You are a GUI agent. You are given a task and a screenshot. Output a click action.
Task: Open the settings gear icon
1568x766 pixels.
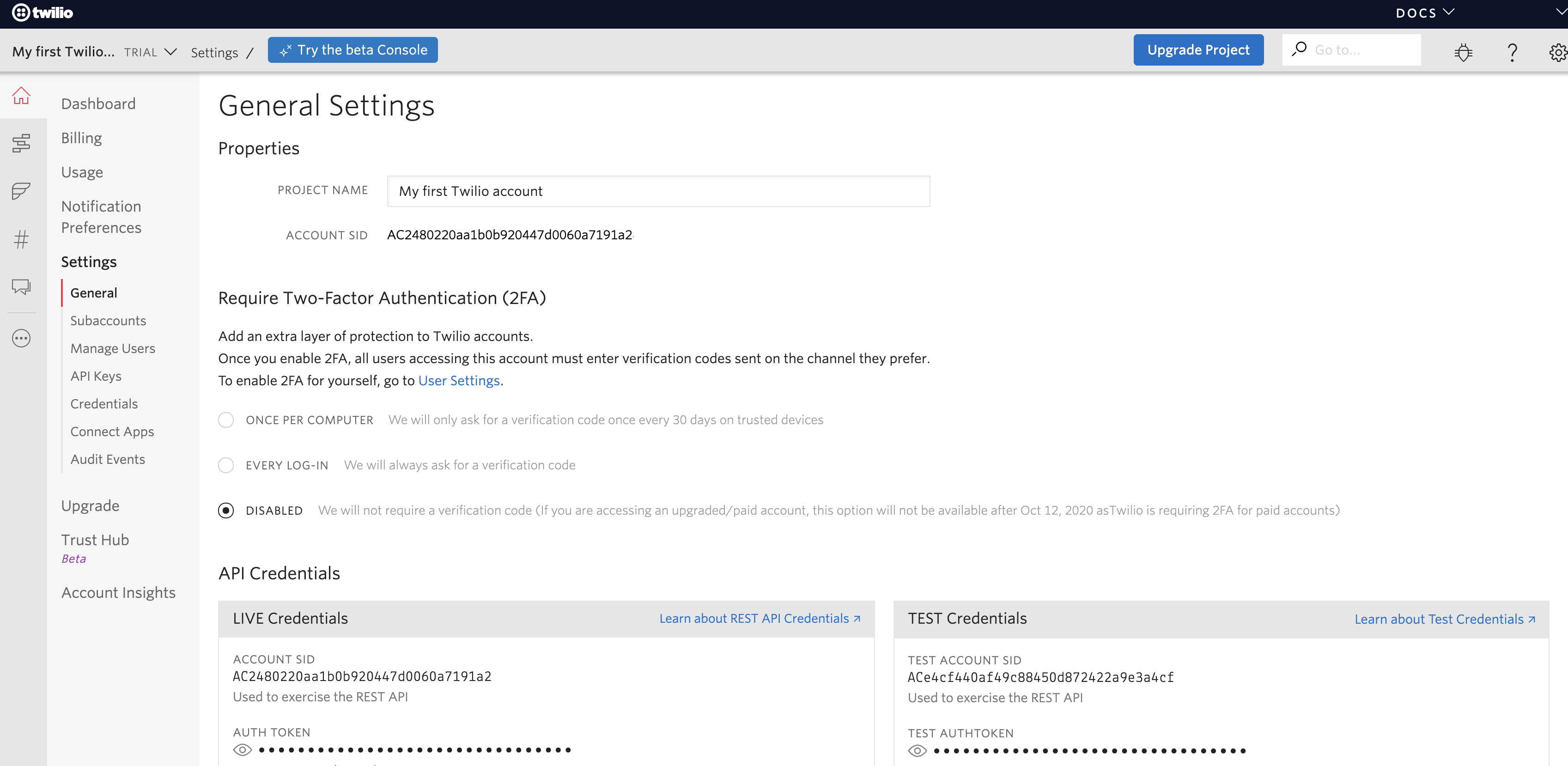pos(1558,52)
